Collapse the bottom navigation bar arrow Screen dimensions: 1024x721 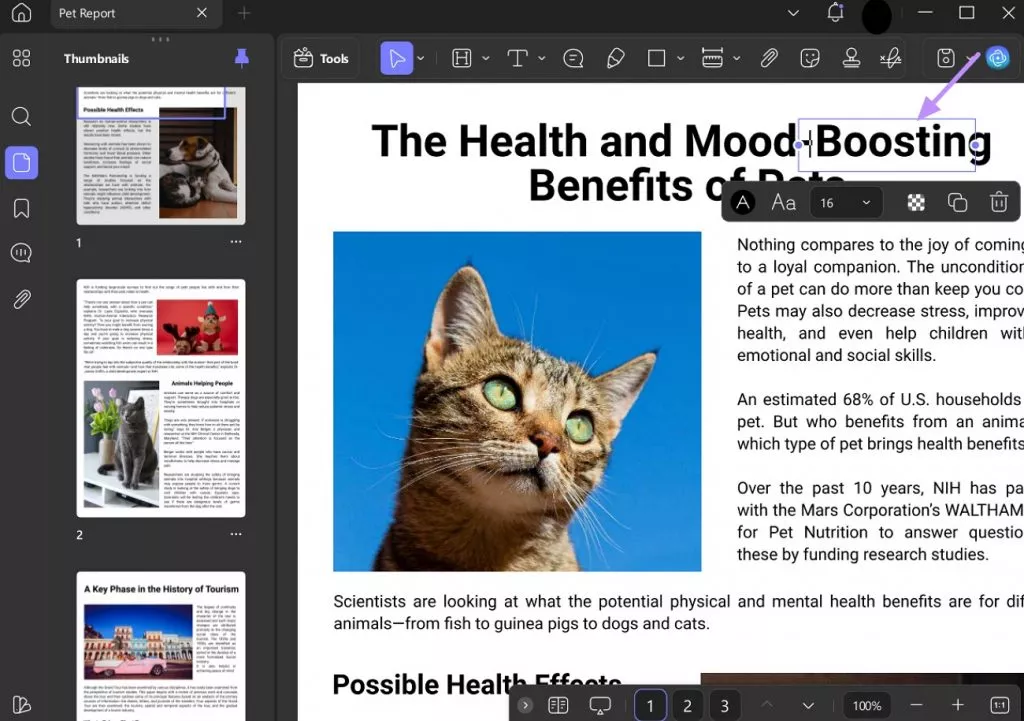click(525, 705)
